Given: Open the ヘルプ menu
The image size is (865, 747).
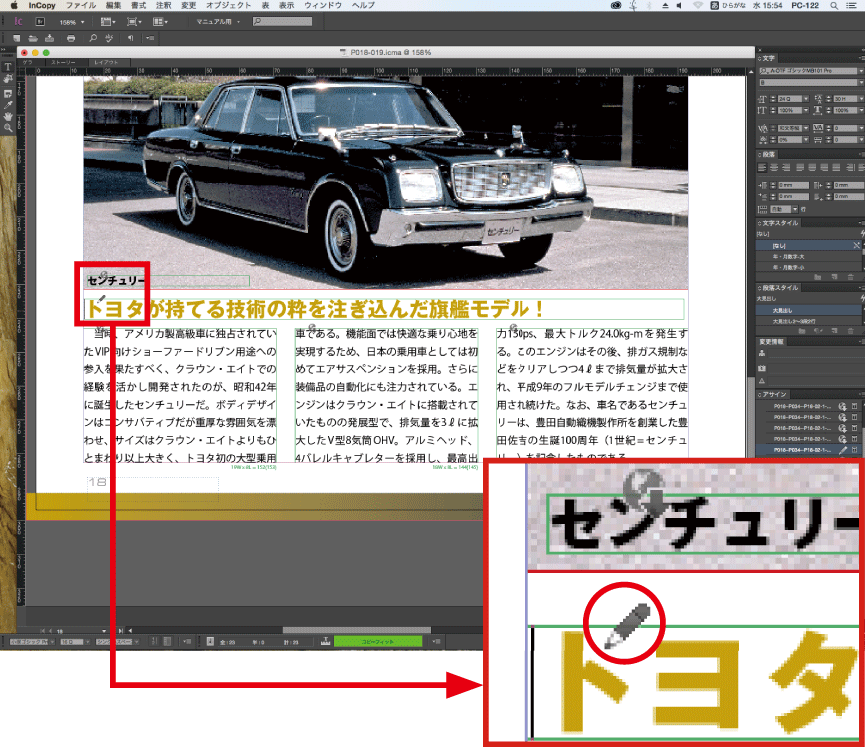Looking at the screenshot, I should 363,5.
